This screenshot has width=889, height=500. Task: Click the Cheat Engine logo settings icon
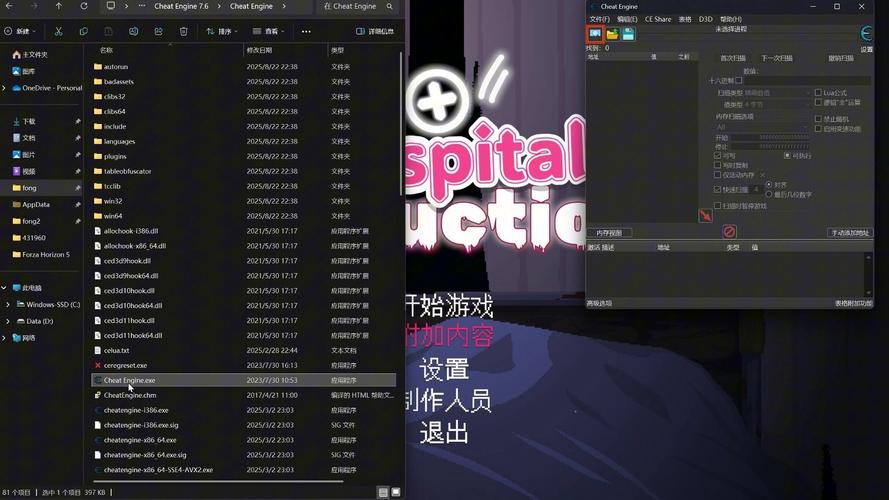pyautogui.click(x=866, y=34)
